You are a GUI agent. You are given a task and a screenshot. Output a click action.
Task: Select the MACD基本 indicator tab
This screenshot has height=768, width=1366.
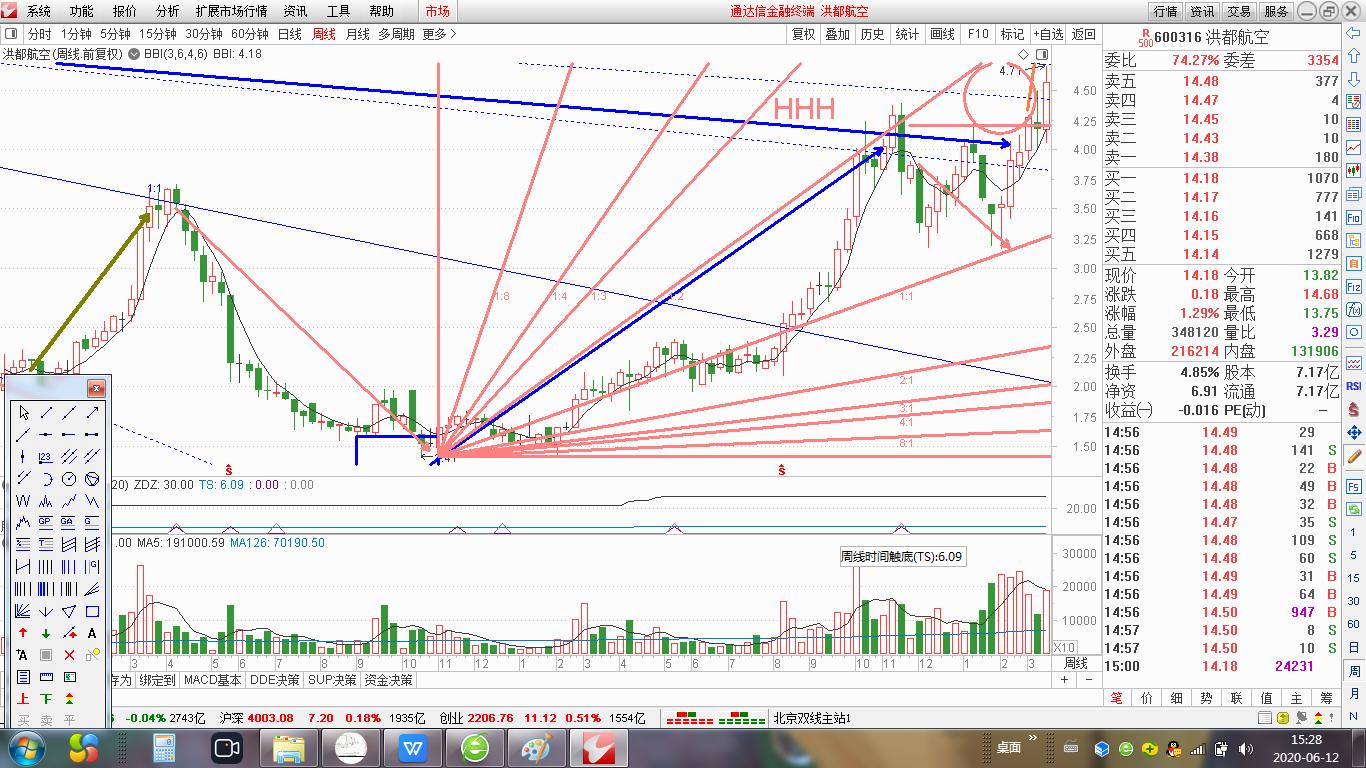(213, 680)
